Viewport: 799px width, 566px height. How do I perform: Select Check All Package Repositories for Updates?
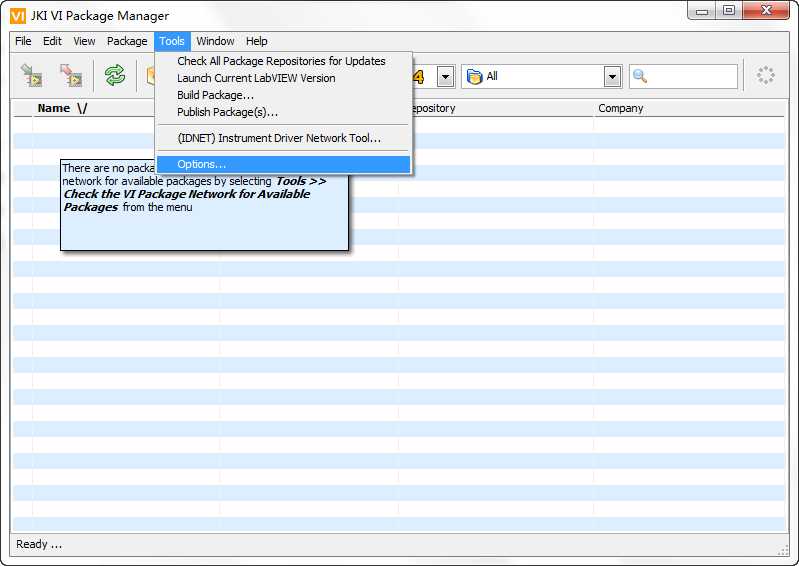pos(283,61)
